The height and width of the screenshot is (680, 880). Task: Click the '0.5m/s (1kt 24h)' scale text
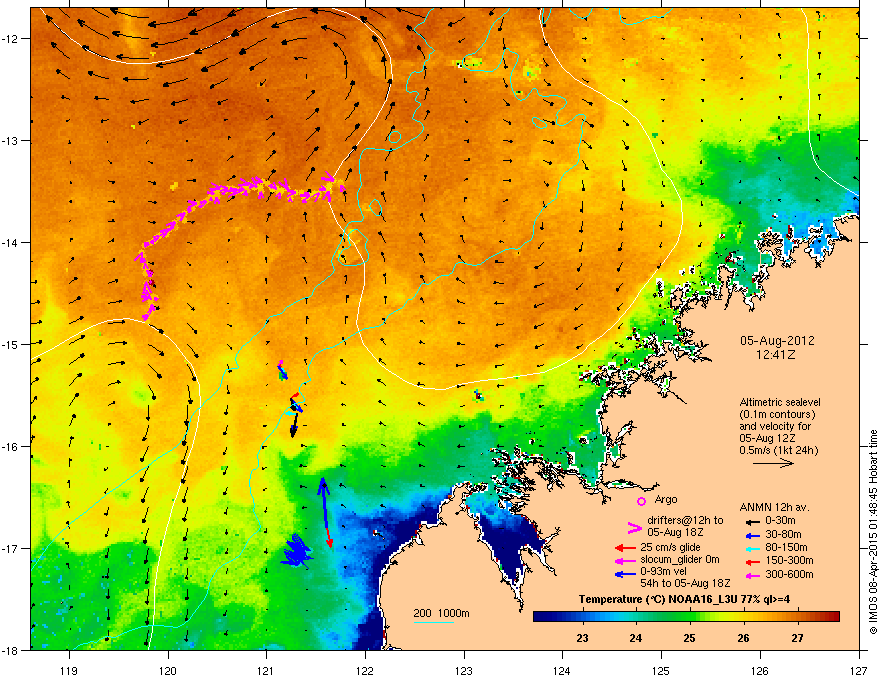[778, 450]
